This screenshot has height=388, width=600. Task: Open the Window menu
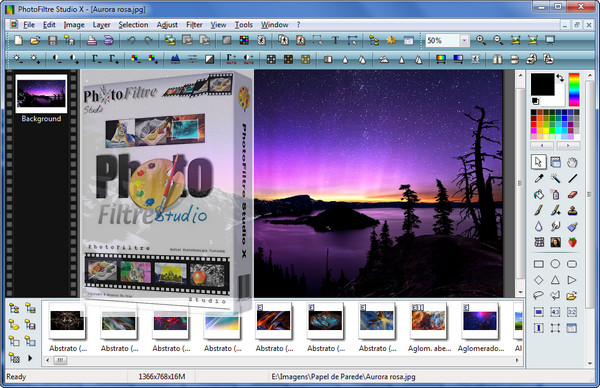coord(274,25)
